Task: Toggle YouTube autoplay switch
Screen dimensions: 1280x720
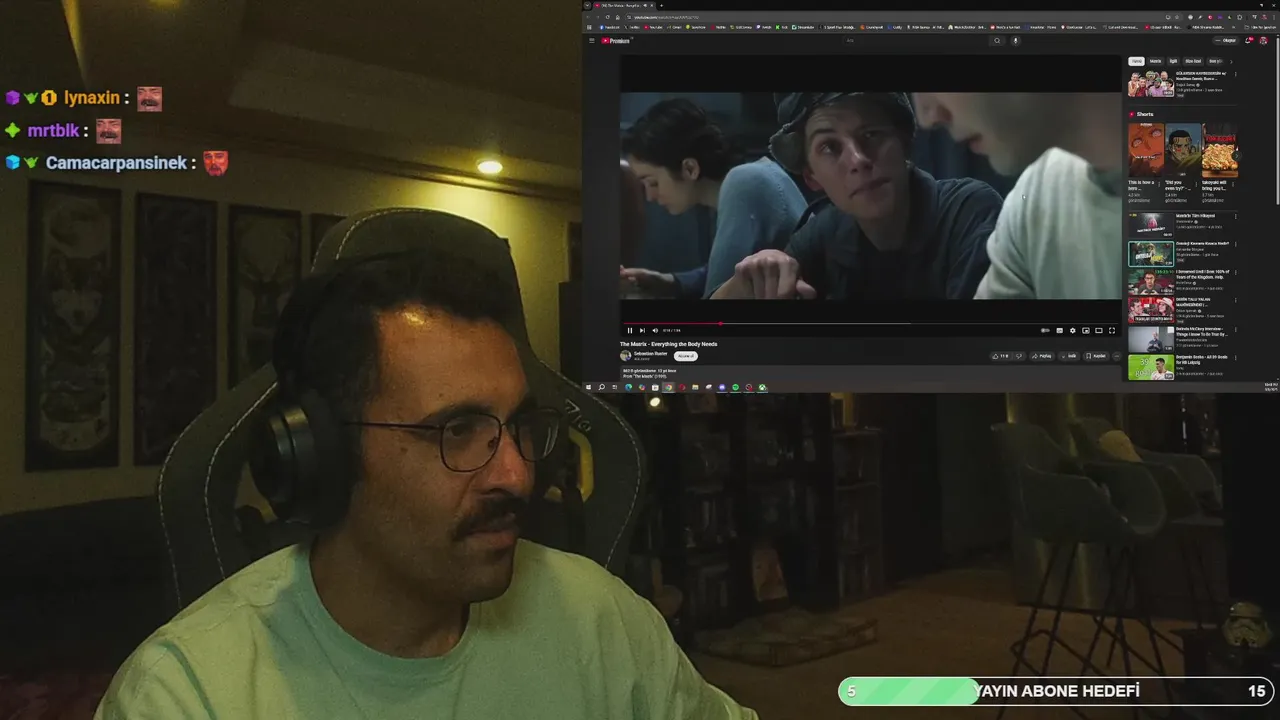Action: [x=1045, y=330]
